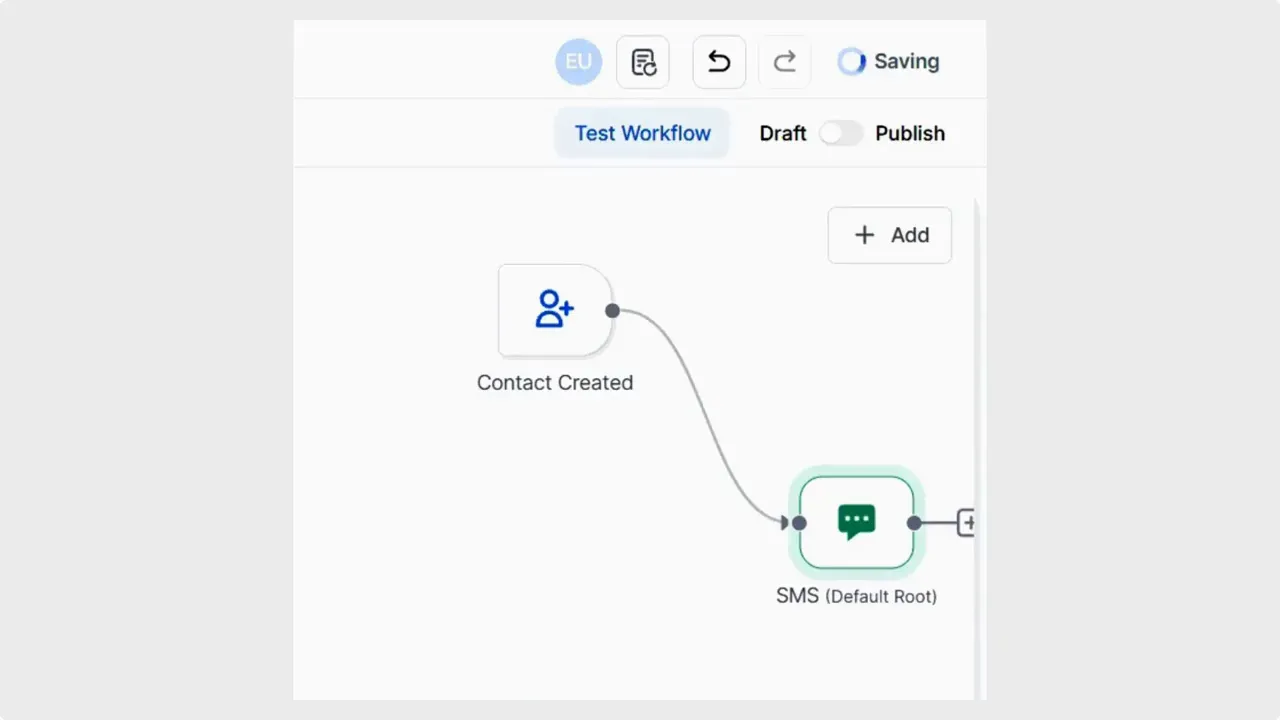Select the Contact Created node label
1280x720 pixels.
[x=555, y=382]
